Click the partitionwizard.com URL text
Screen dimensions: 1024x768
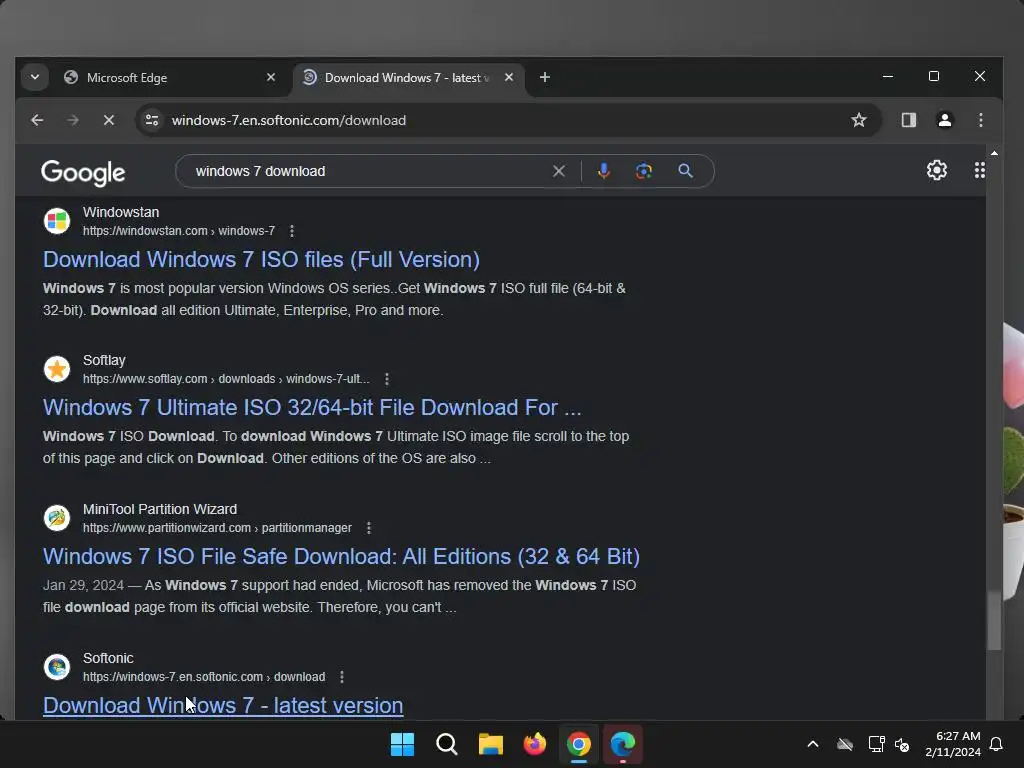217,528
